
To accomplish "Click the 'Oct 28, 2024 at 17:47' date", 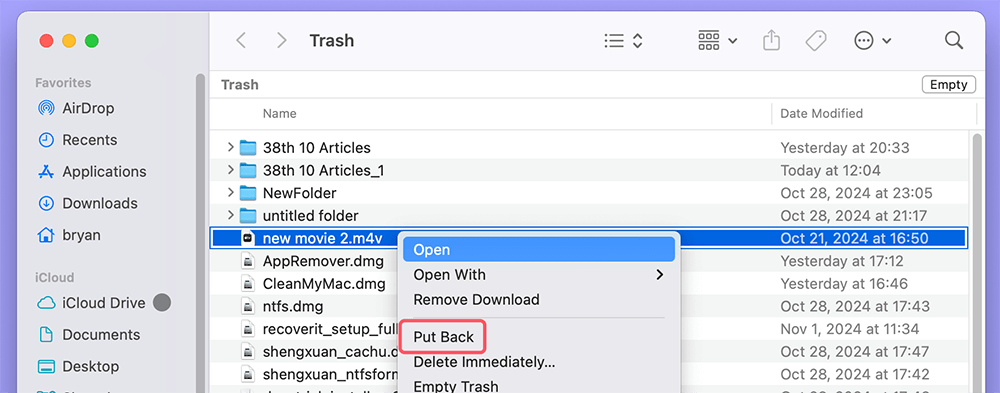I will tap(854, 352).
